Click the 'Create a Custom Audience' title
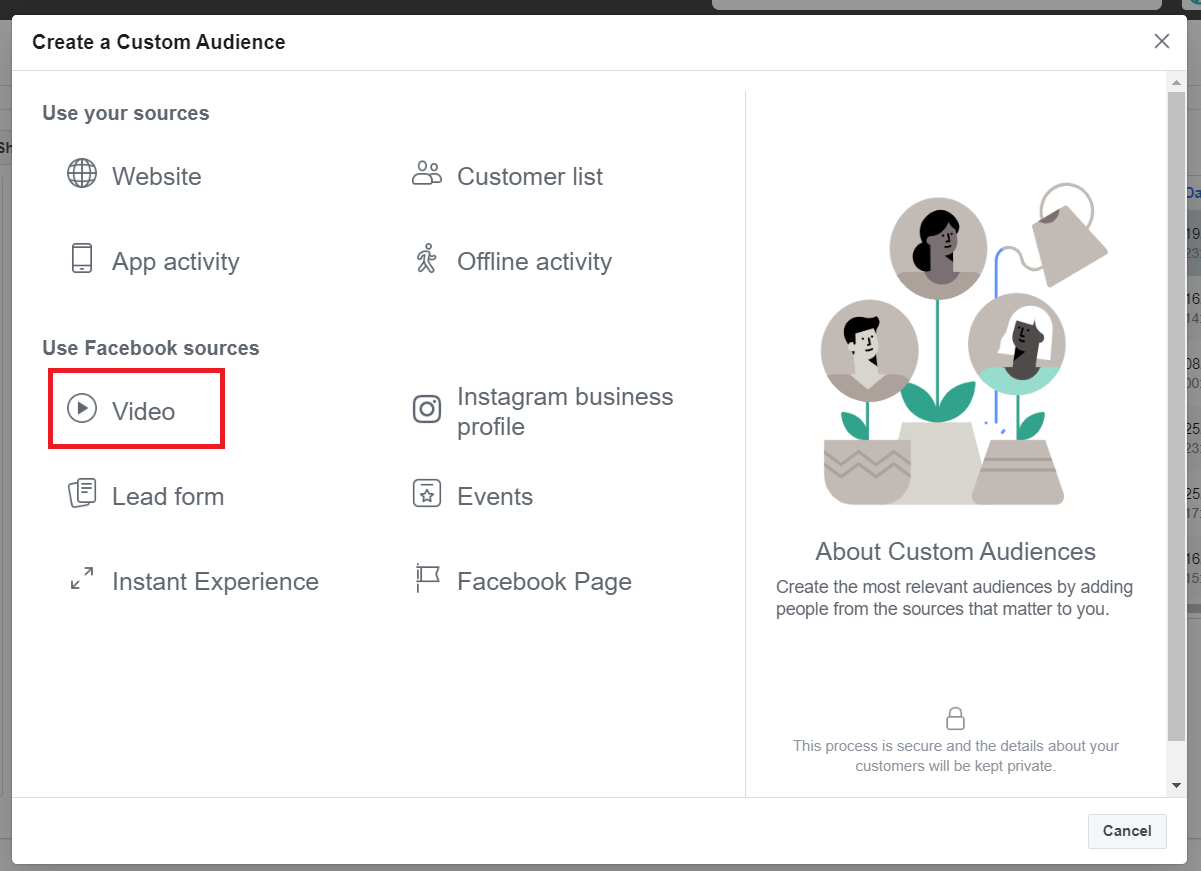This screenshot has height=871, width=1201. click(x=159, y=42)
